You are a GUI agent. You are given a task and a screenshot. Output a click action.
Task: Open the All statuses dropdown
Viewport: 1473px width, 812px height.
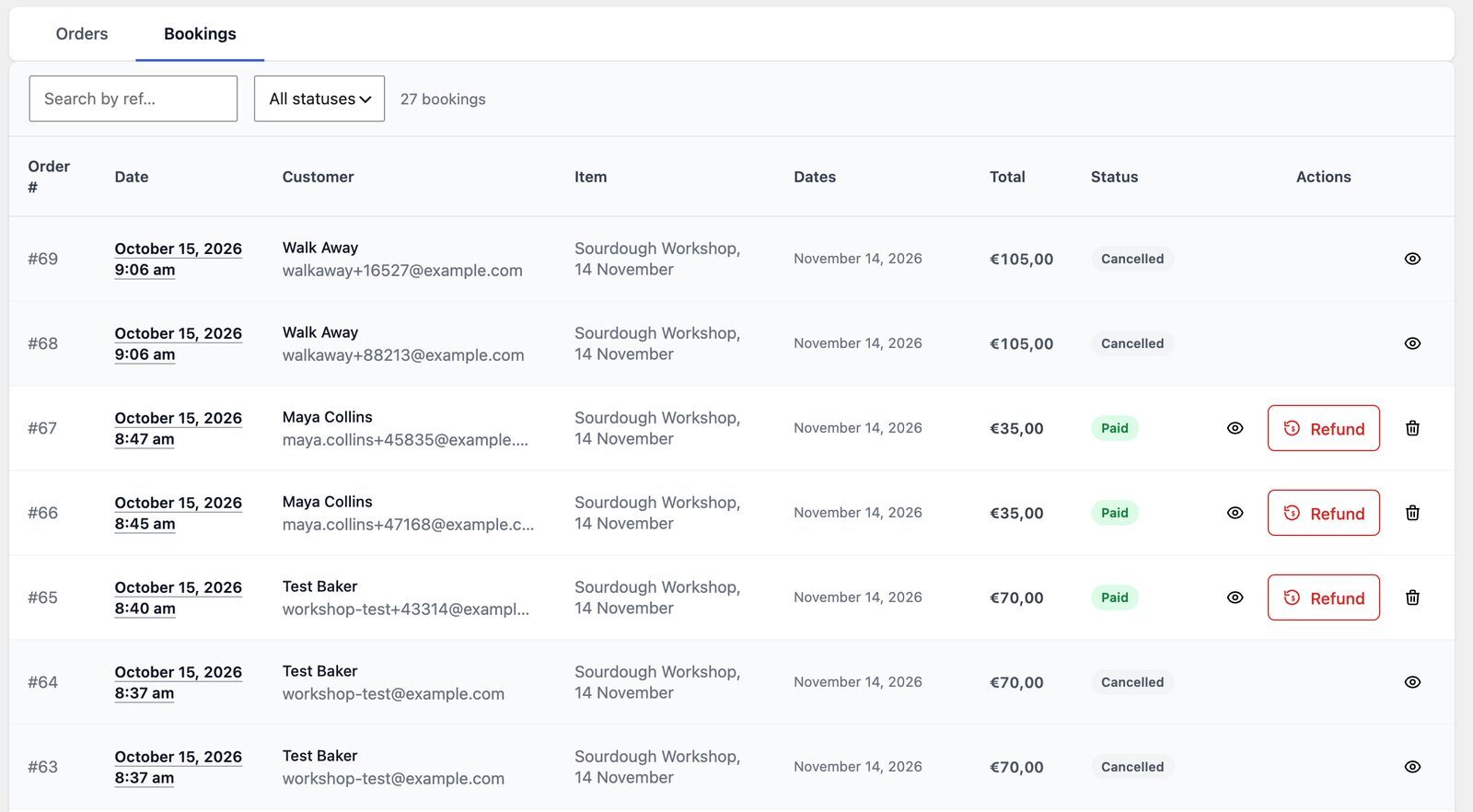pyautogui.click(x=319, y=99)
